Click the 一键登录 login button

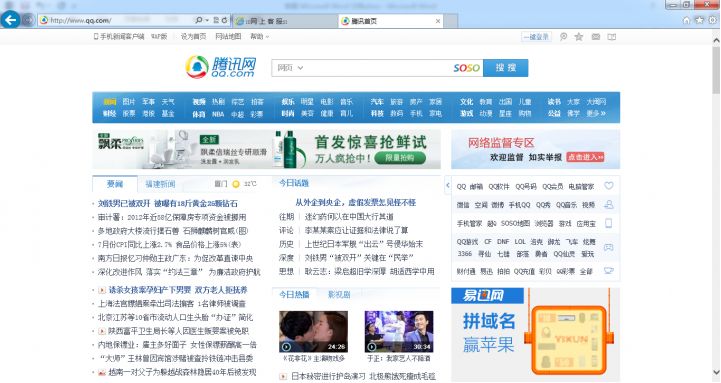(x=537, y=37)
